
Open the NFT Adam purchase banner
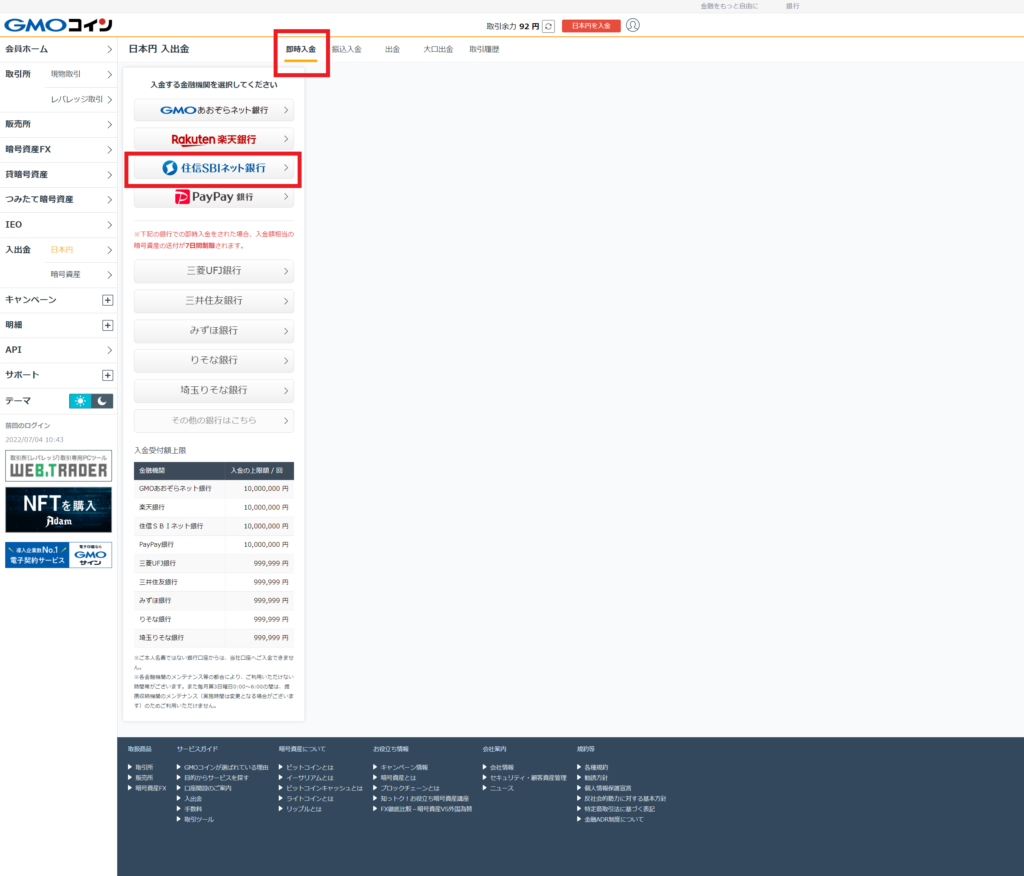pos(58,510)
